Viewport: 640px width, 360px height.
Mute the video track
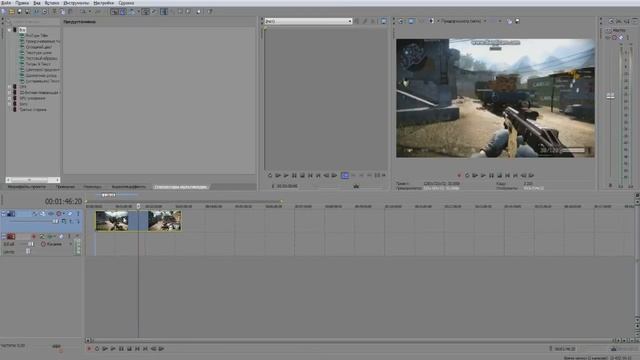coord(70,213)
